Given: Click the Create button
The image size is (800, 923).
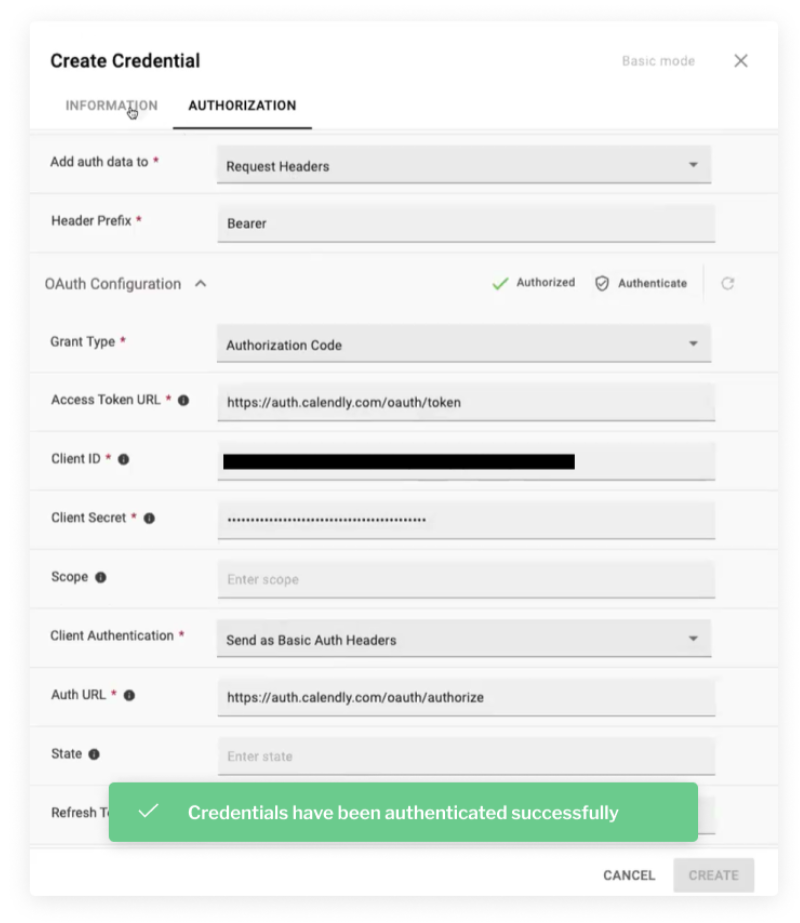Looking at the screenshot, I should 713,875.
